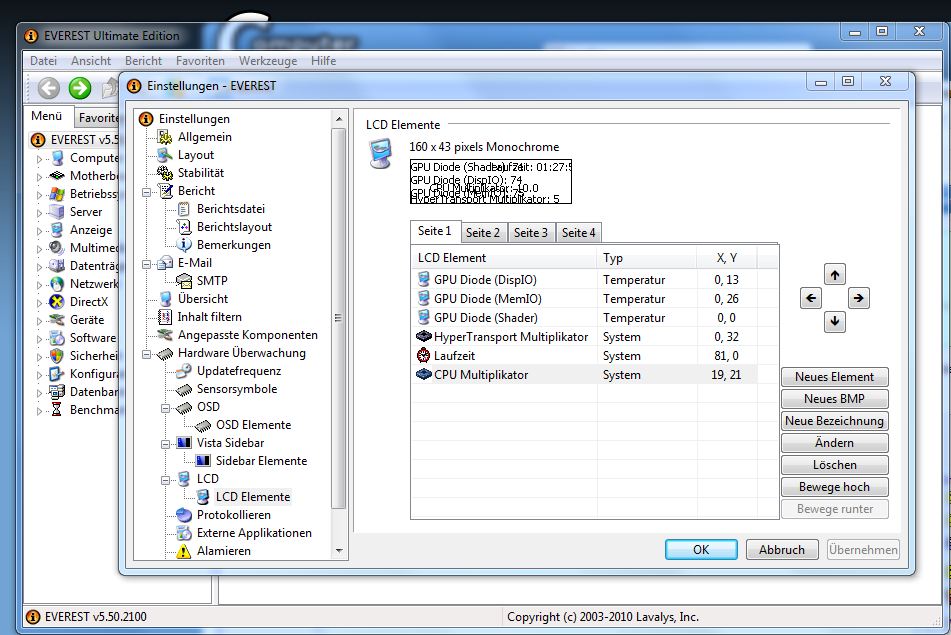Screen dimensions: 951x635
Task: Sort by the LCD Element column header
Action: (505, 258)
